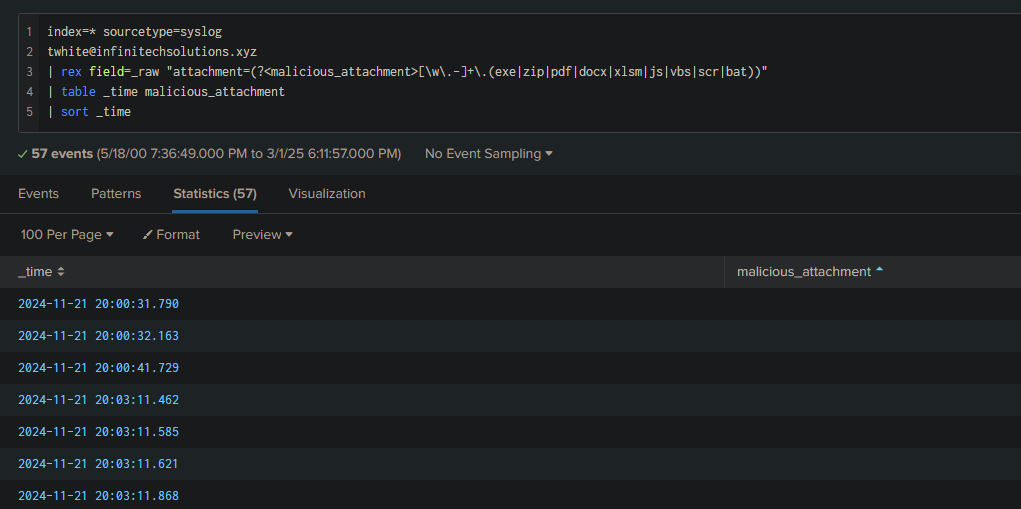Expand the 100 Per Page dropdown

coord(67,234)
